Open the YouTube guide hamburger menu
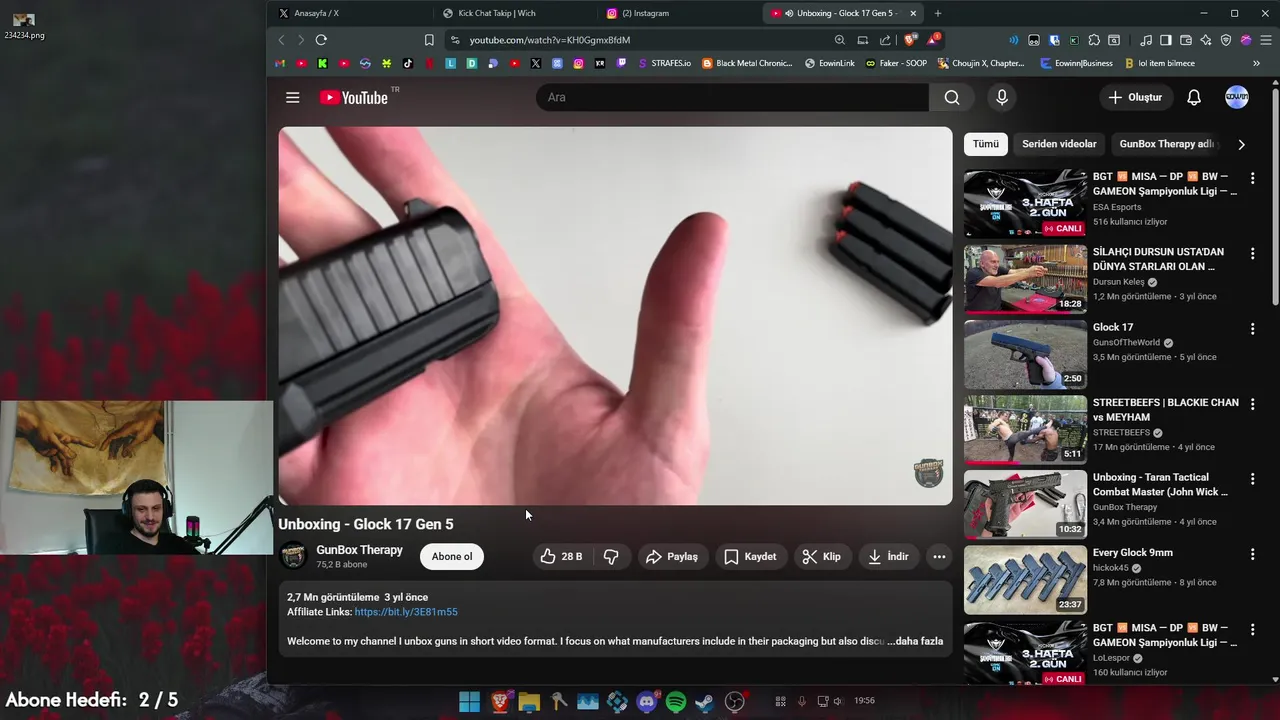This screenshot has height=720, width=1280. click(292, 97)
